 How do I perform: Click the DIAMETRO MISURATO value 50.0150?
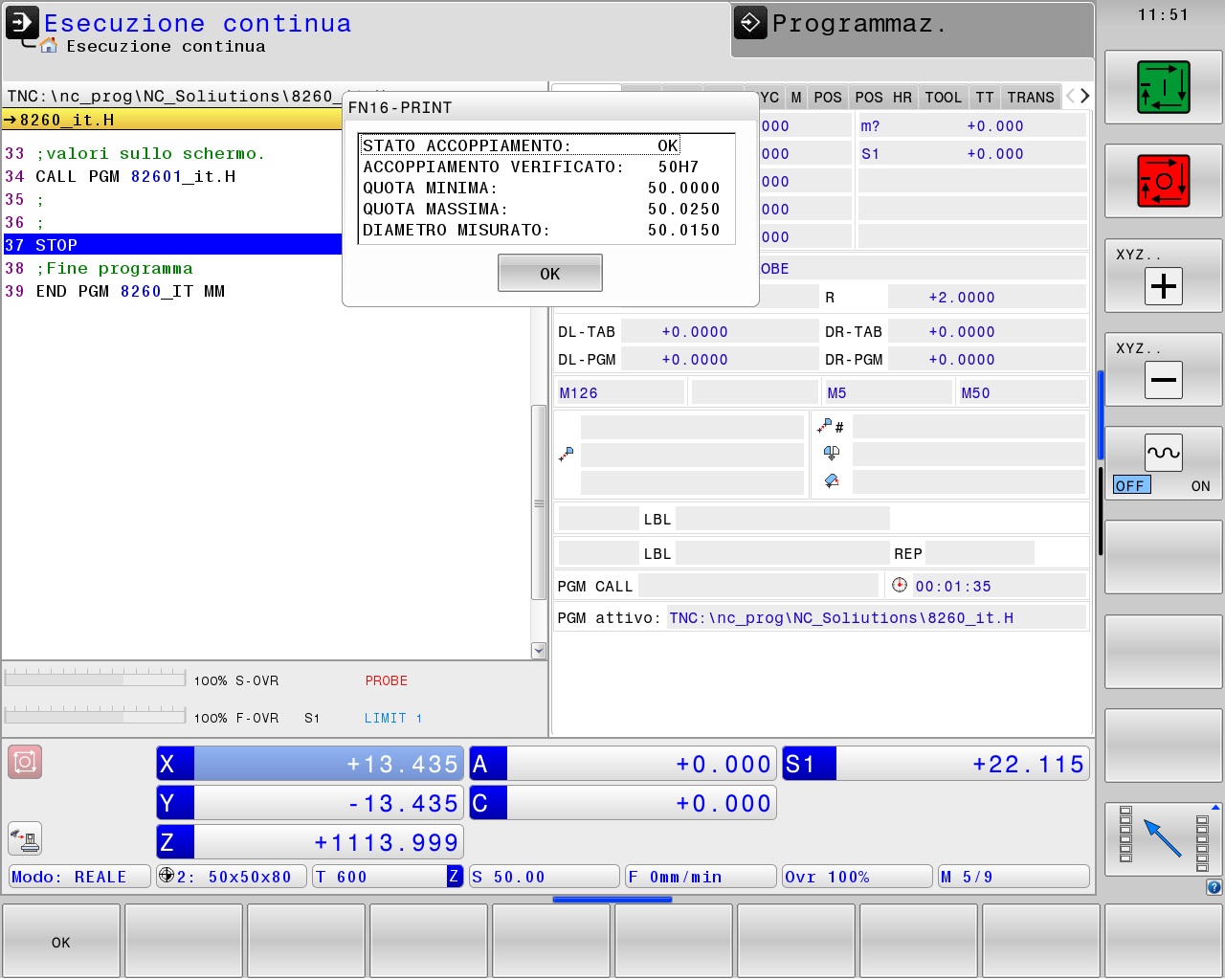(683, 230)
